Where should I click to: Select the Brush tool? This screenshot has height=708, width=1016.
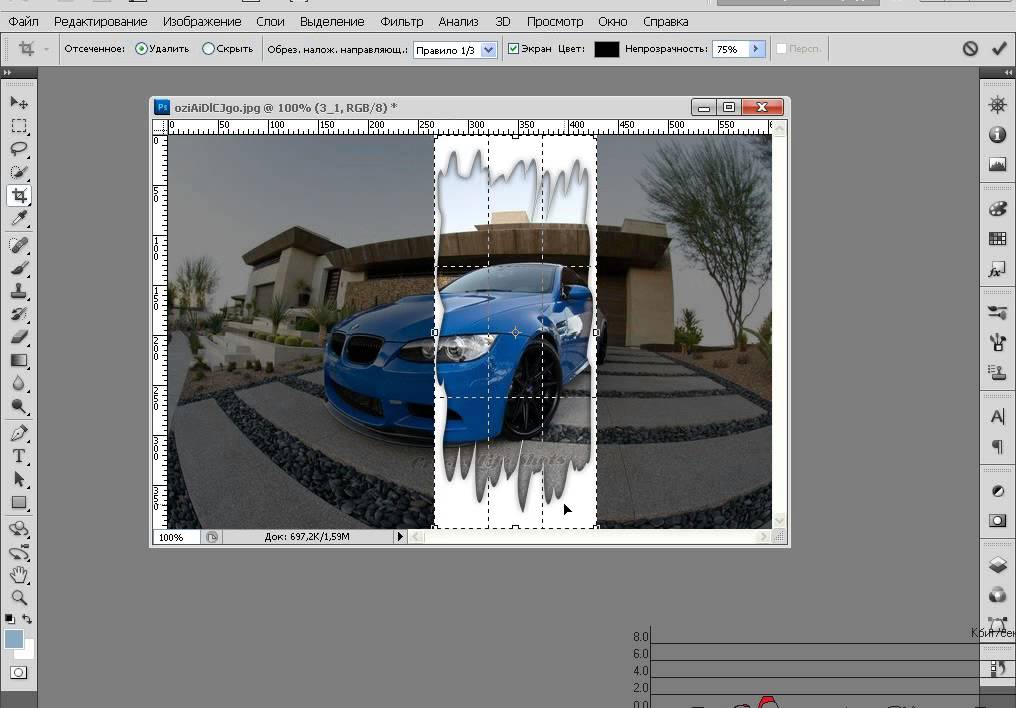click(19, 268)
